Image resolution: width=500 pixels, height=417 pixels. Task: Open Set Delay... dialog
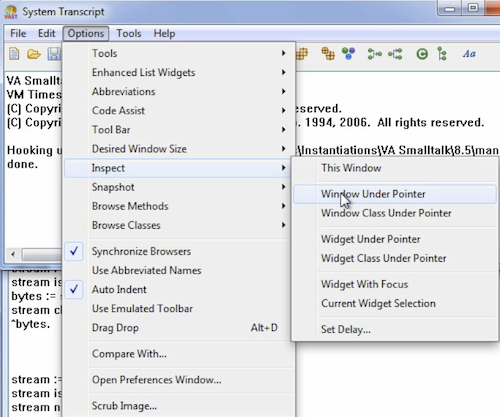(395, 329)
